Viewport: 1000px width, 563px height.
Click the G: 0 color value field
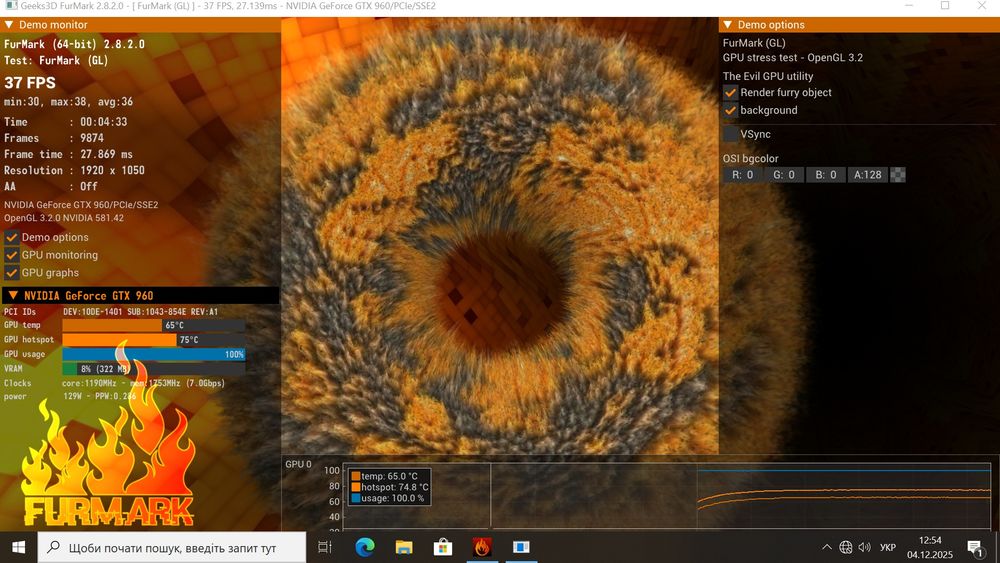784,175
